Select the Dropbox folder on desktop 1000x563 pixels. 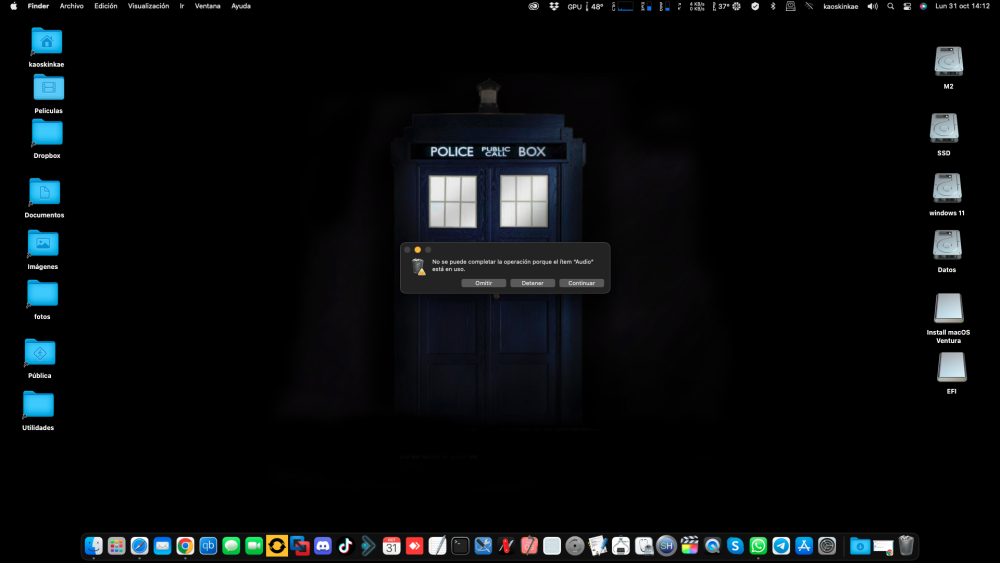pyautogui.click(x=47, y=133)
